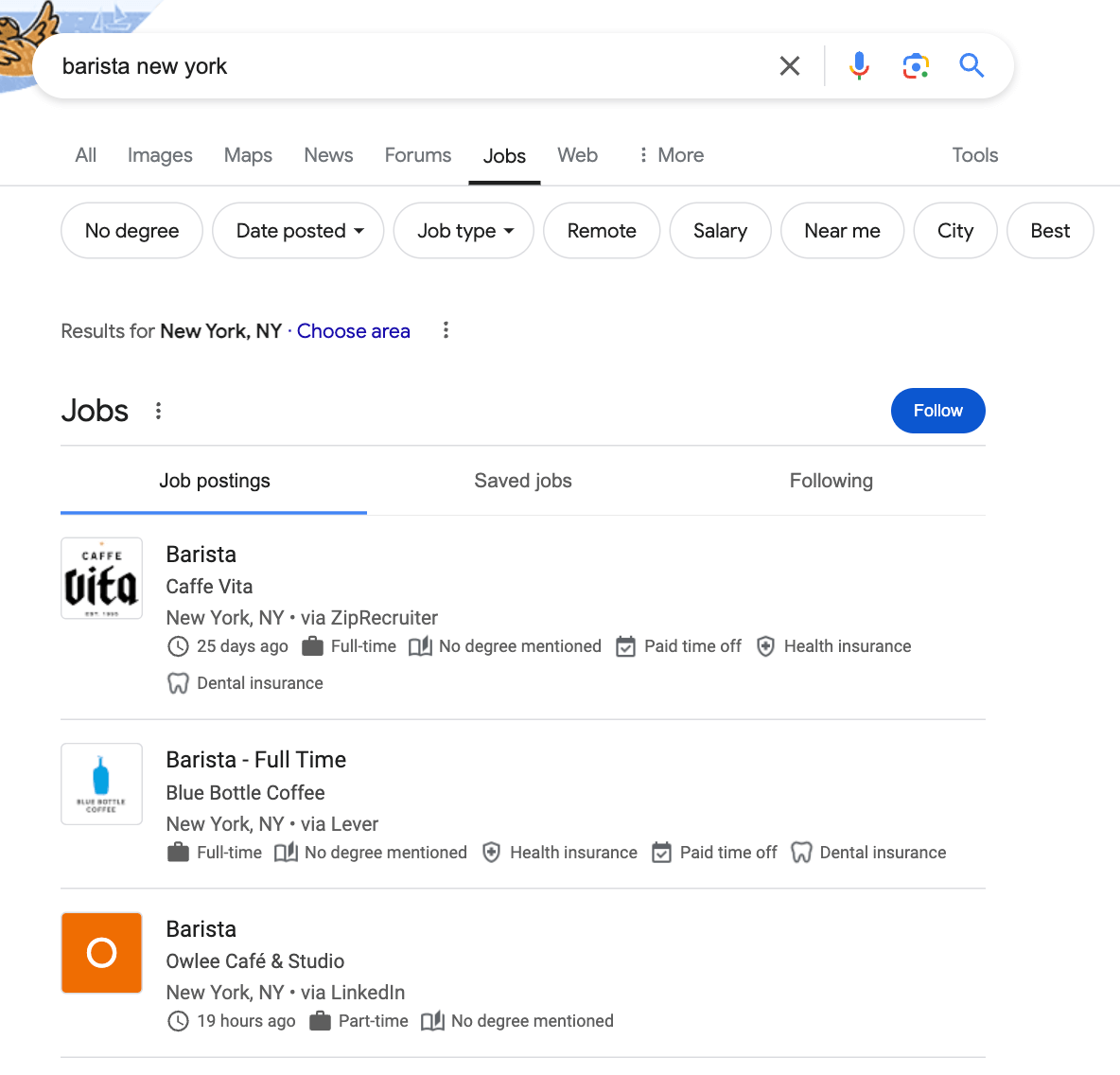Switch to the Images tab
Image resolution: width=1120 pixels, height=1075 pixels.
(160, 155)
